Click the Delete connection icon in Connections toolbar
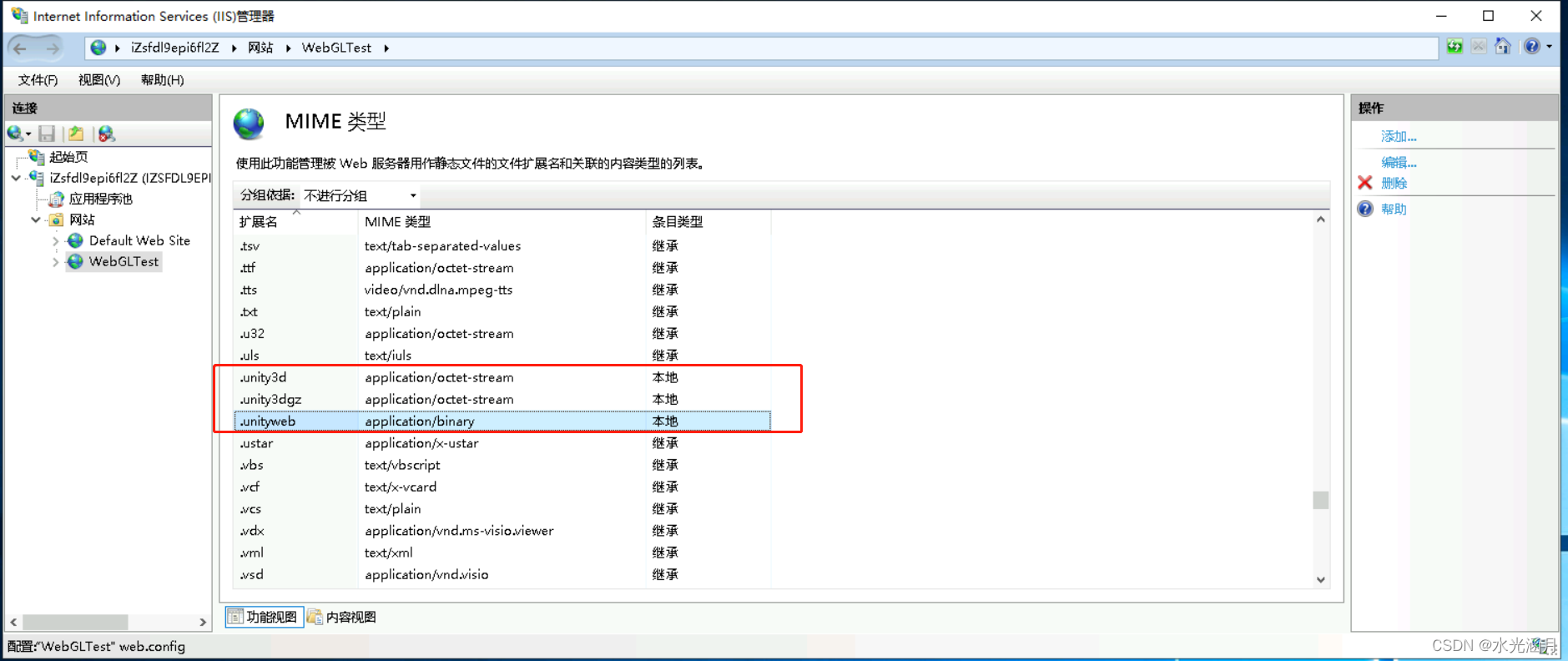The width and height of the screenshot is (1568, 661). point(106,134)
